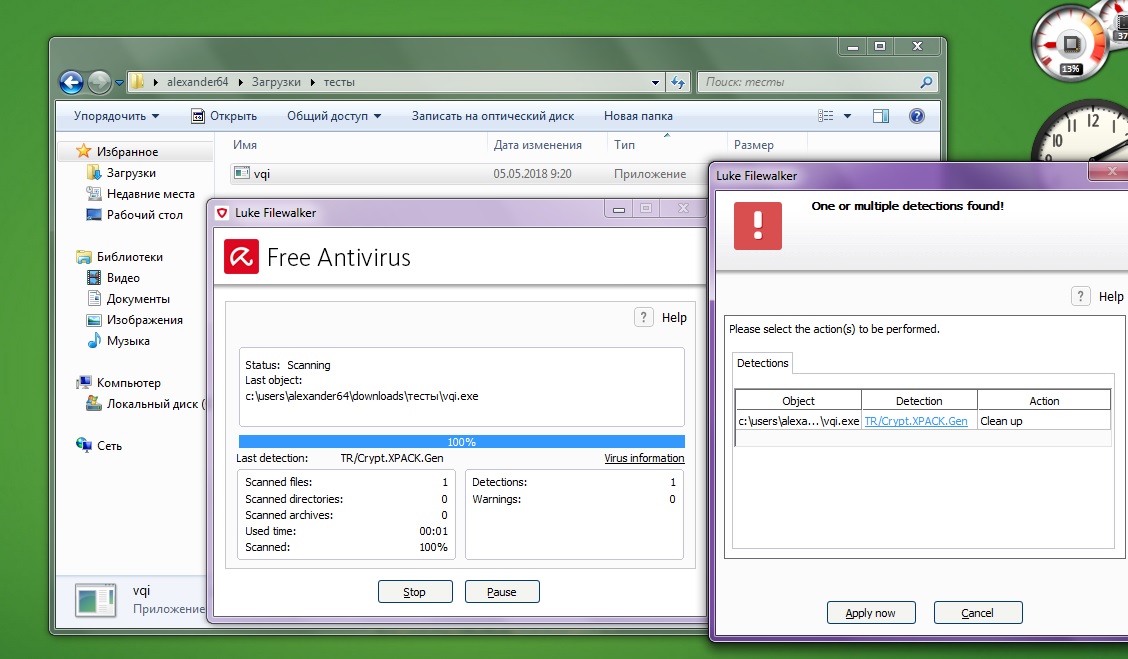Go back in the Explorer window
The image size is (1128, 659).
click(x=71, y=82)
